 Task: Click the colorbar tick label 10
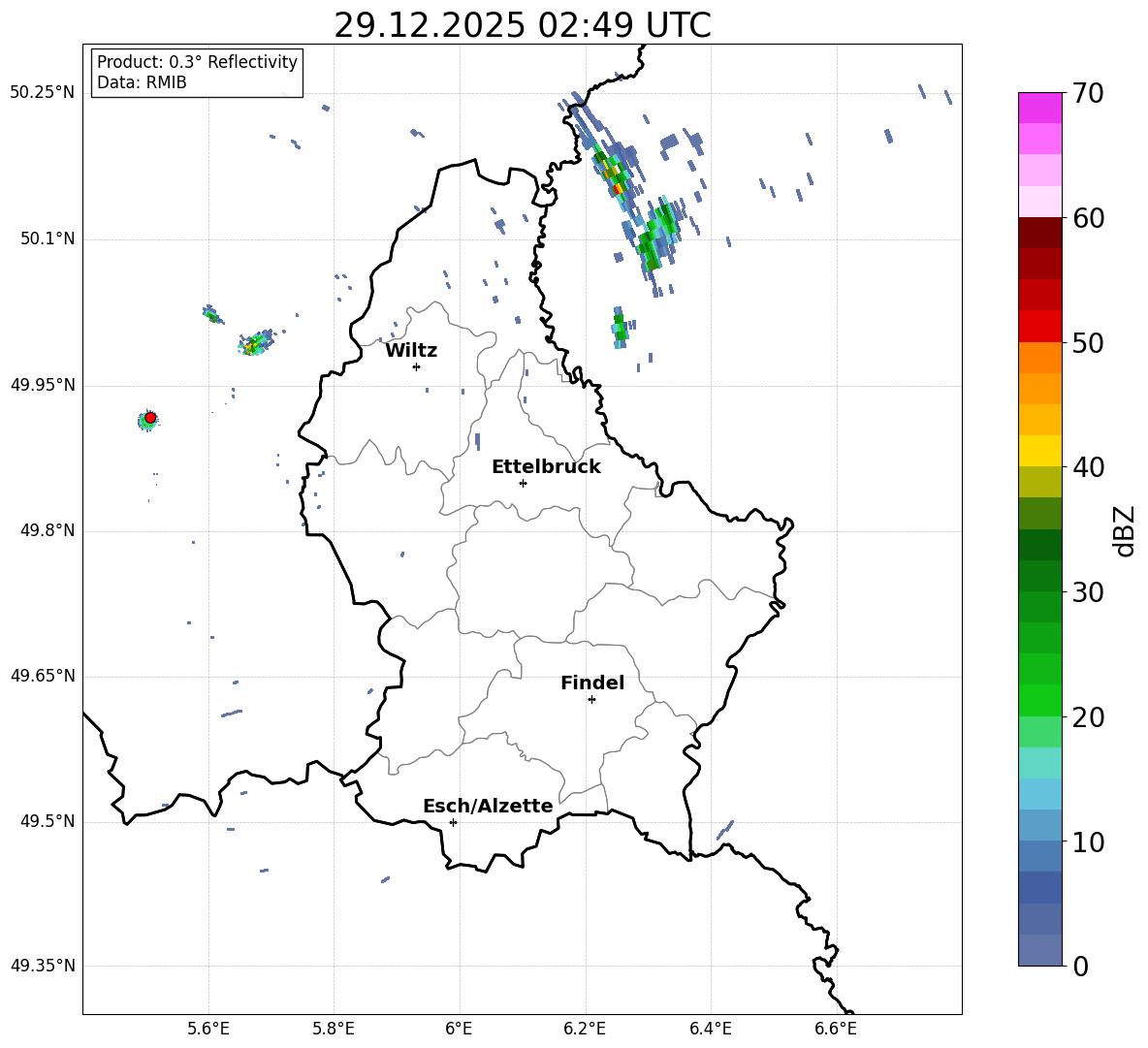click(x=1088, y=842)
